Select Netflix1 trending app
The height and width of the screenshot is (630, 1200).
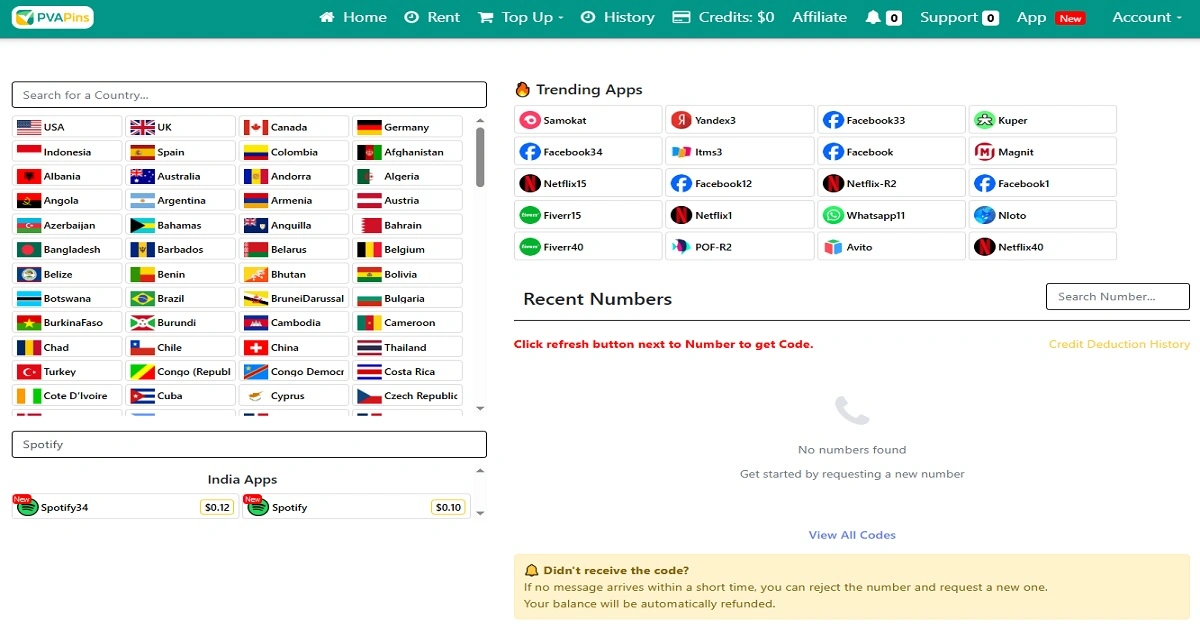(x=739, y=215)
